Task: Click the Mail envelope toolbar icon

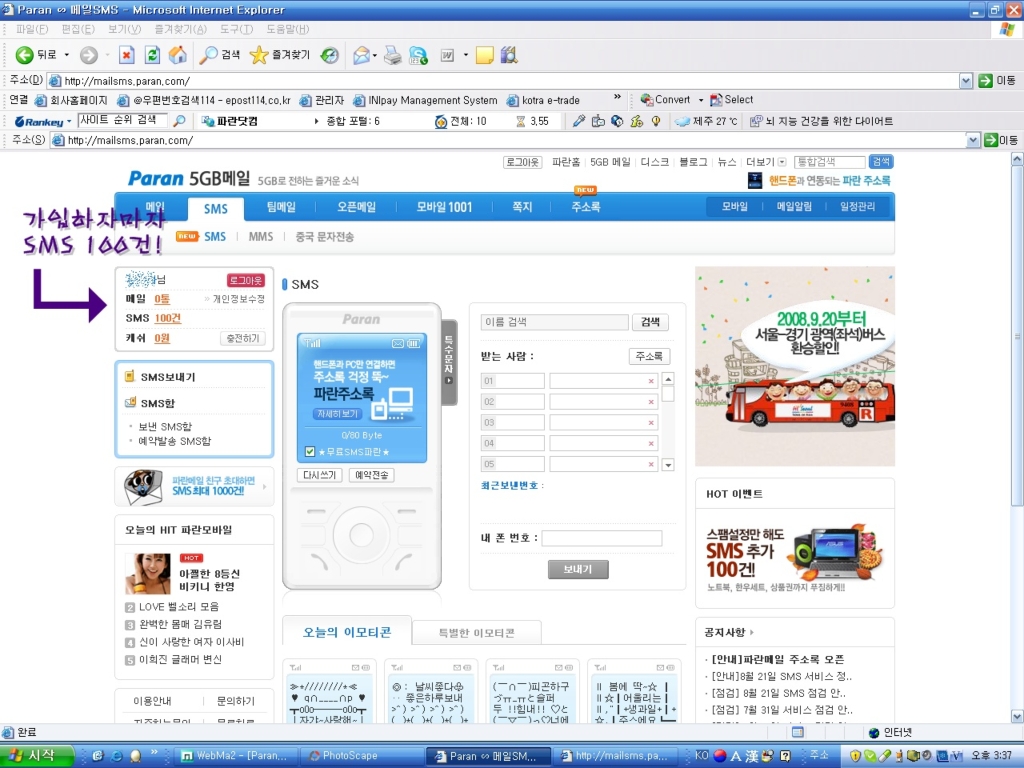Action: coord(361,56)
